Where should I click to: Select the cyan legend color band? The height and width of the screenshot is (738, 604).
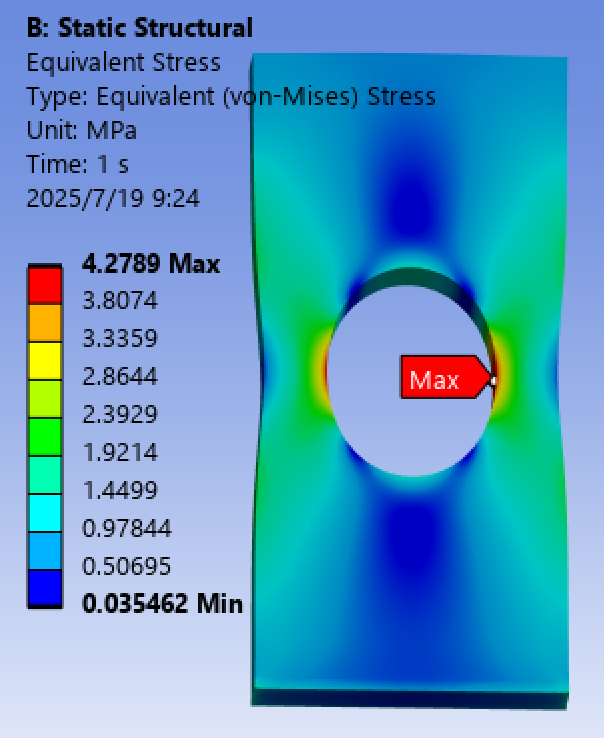(x=45, y=513)
